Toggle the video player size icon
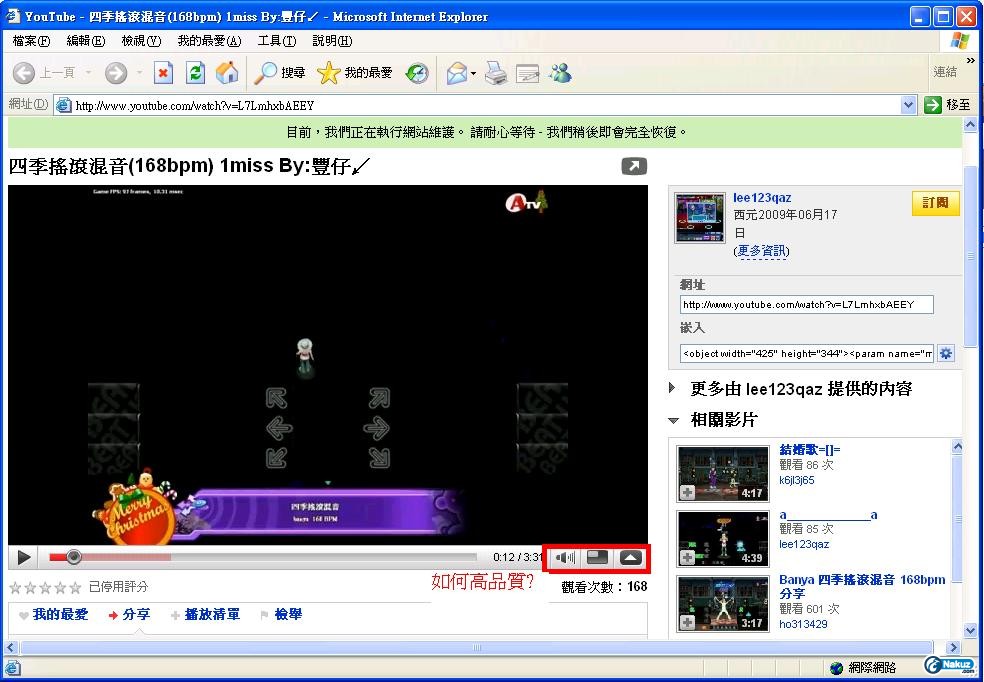984x682 pixels. 597,557
